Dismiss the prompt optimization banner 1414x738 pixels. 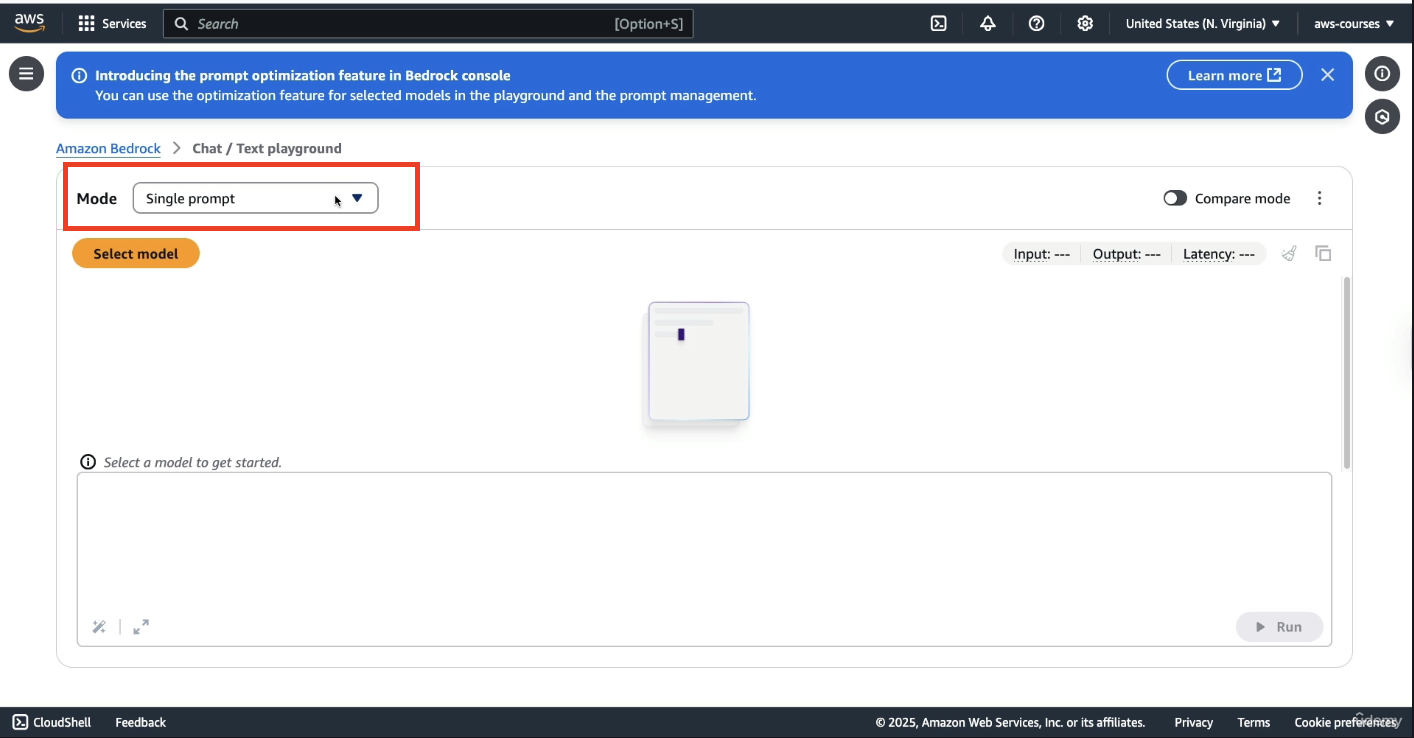[1327, 75]
